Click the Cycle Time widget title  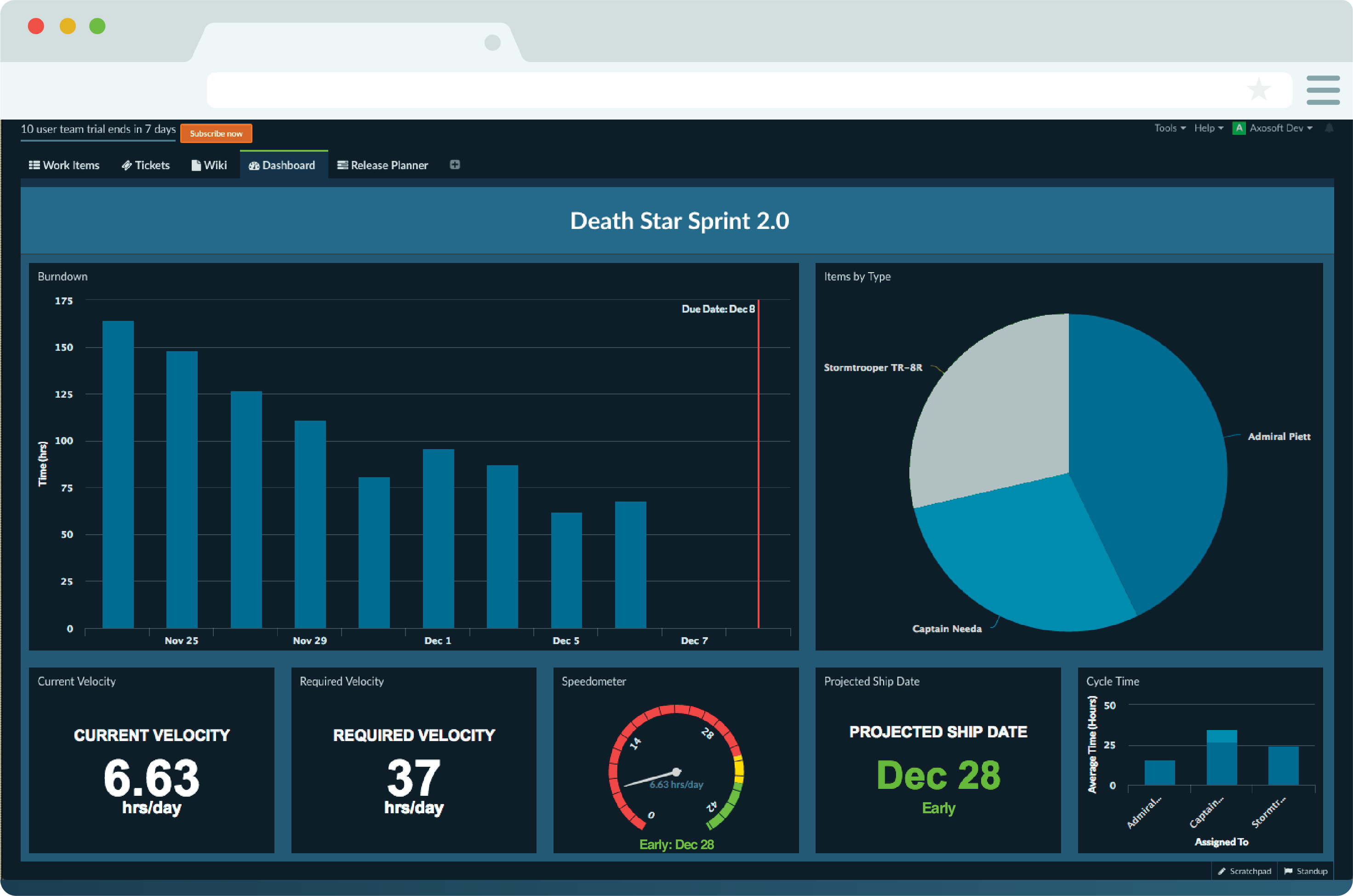coord(1113,681)
